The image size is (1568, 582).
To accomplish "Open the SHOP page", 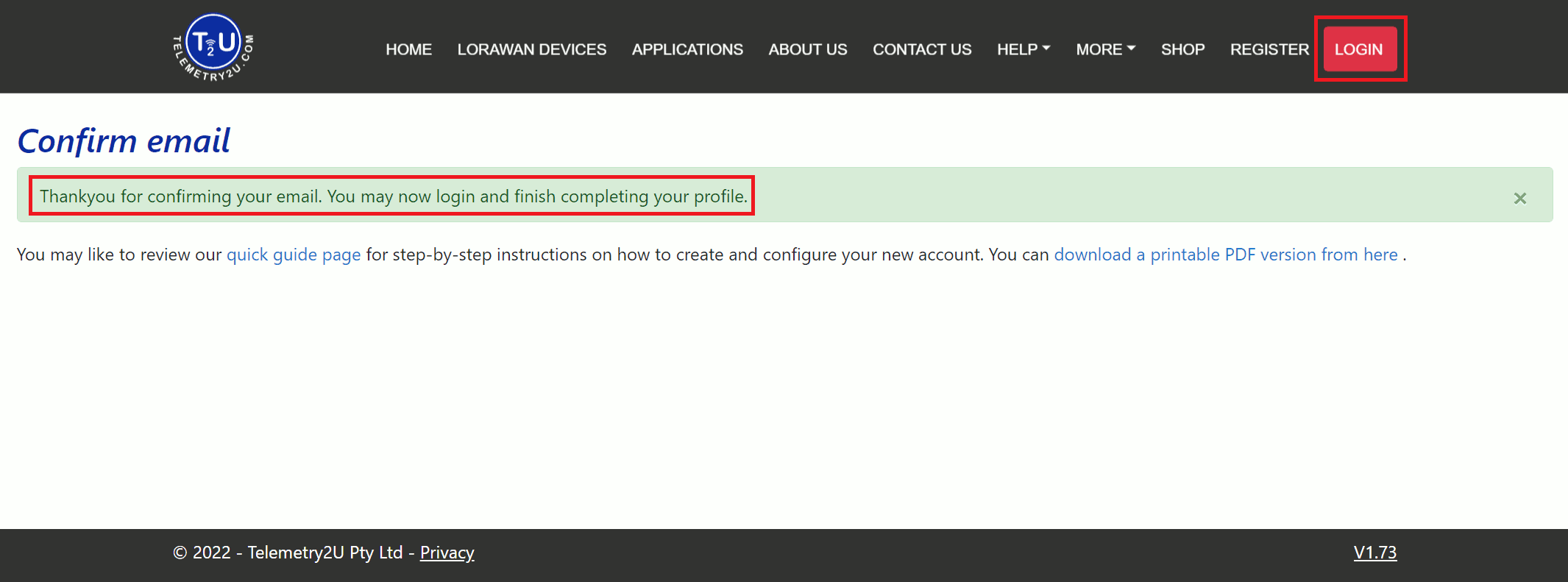I will tap(1182, 49).
